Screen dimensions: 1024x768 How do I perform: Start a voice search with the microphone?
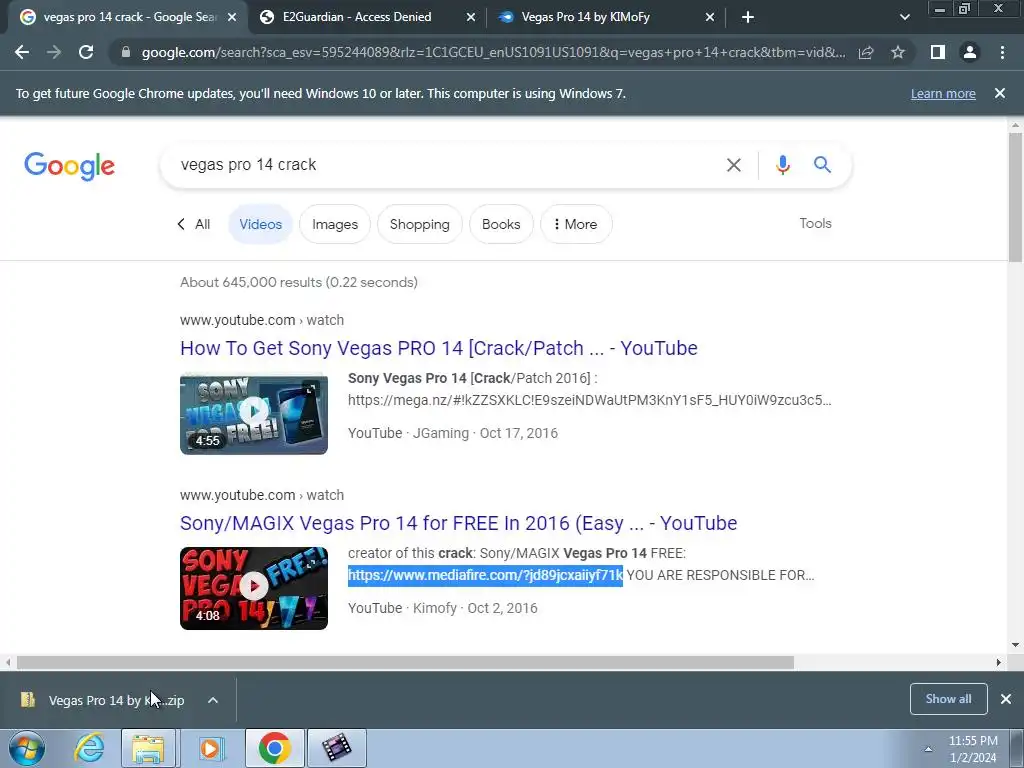click(x=782, y=165)
